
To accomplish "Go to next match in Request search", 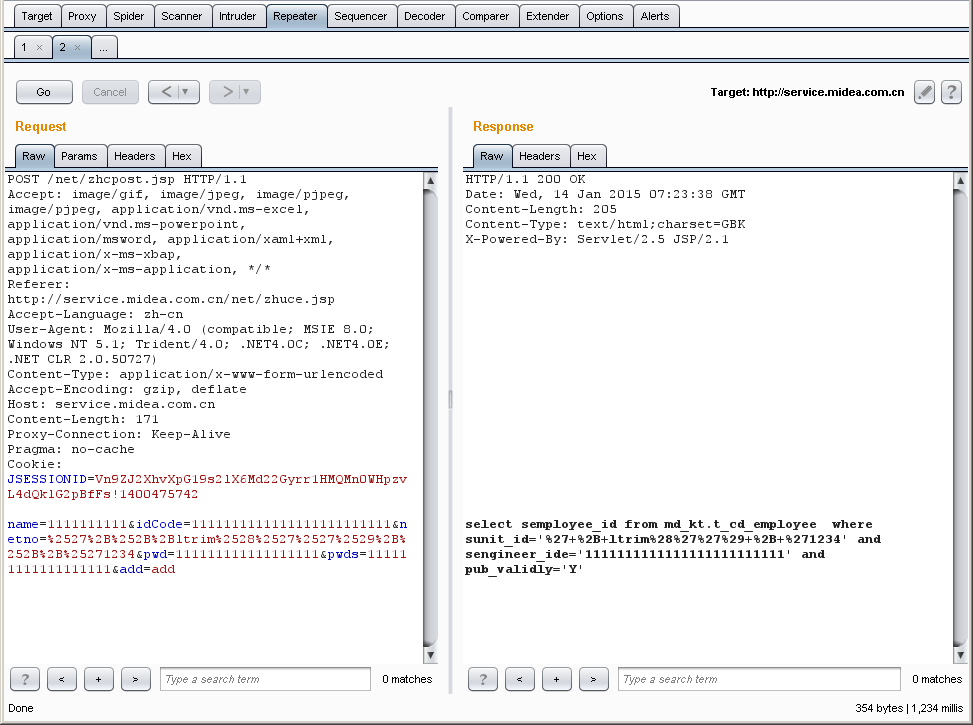I will tap(135, 679).
